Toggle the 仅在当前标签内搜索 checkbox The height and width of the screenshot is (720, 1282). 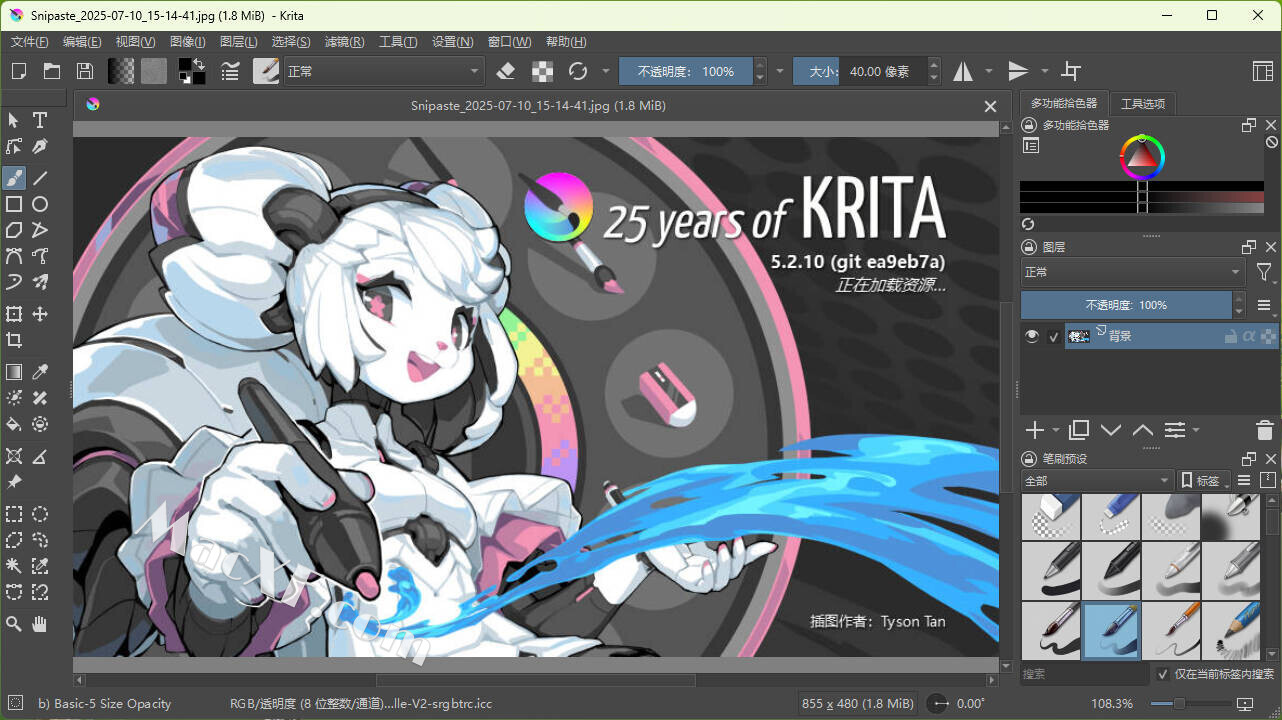[1162, 674]
